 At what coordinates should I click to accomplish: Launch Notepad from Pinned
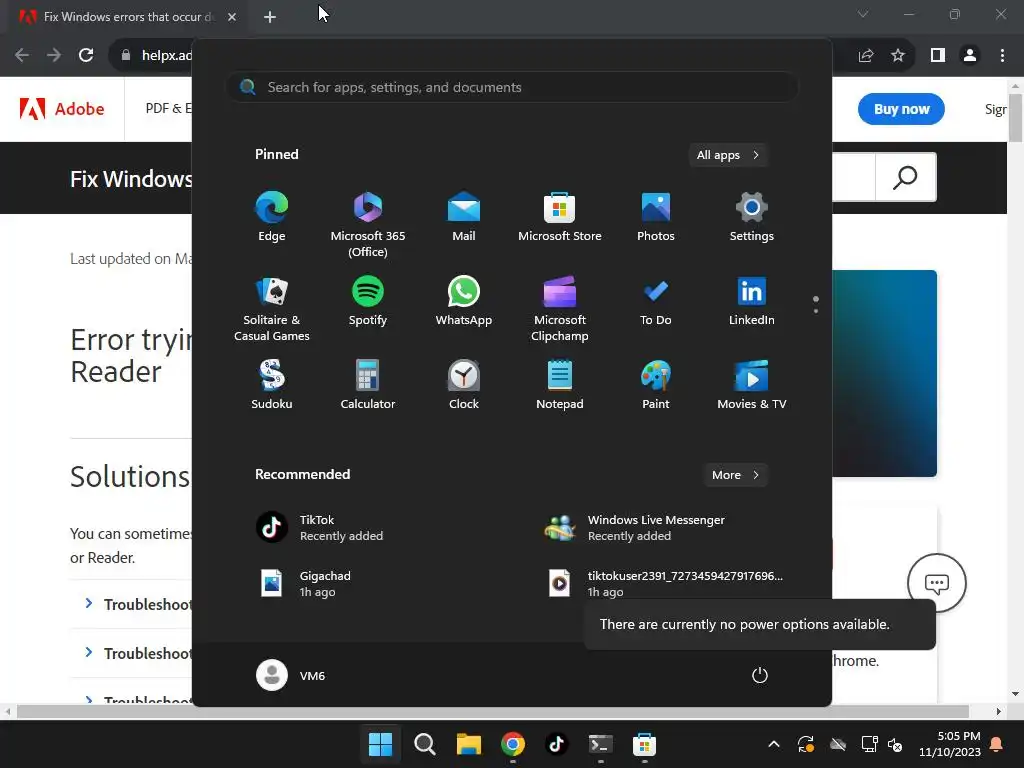point(560,385)
